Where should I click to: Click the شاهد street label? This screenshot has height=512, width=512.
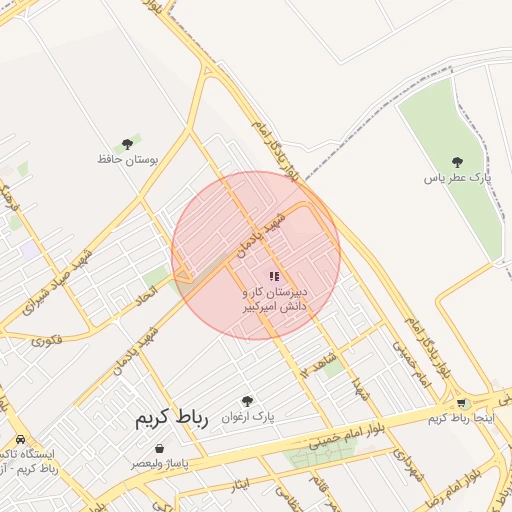(x=324, y=364)
